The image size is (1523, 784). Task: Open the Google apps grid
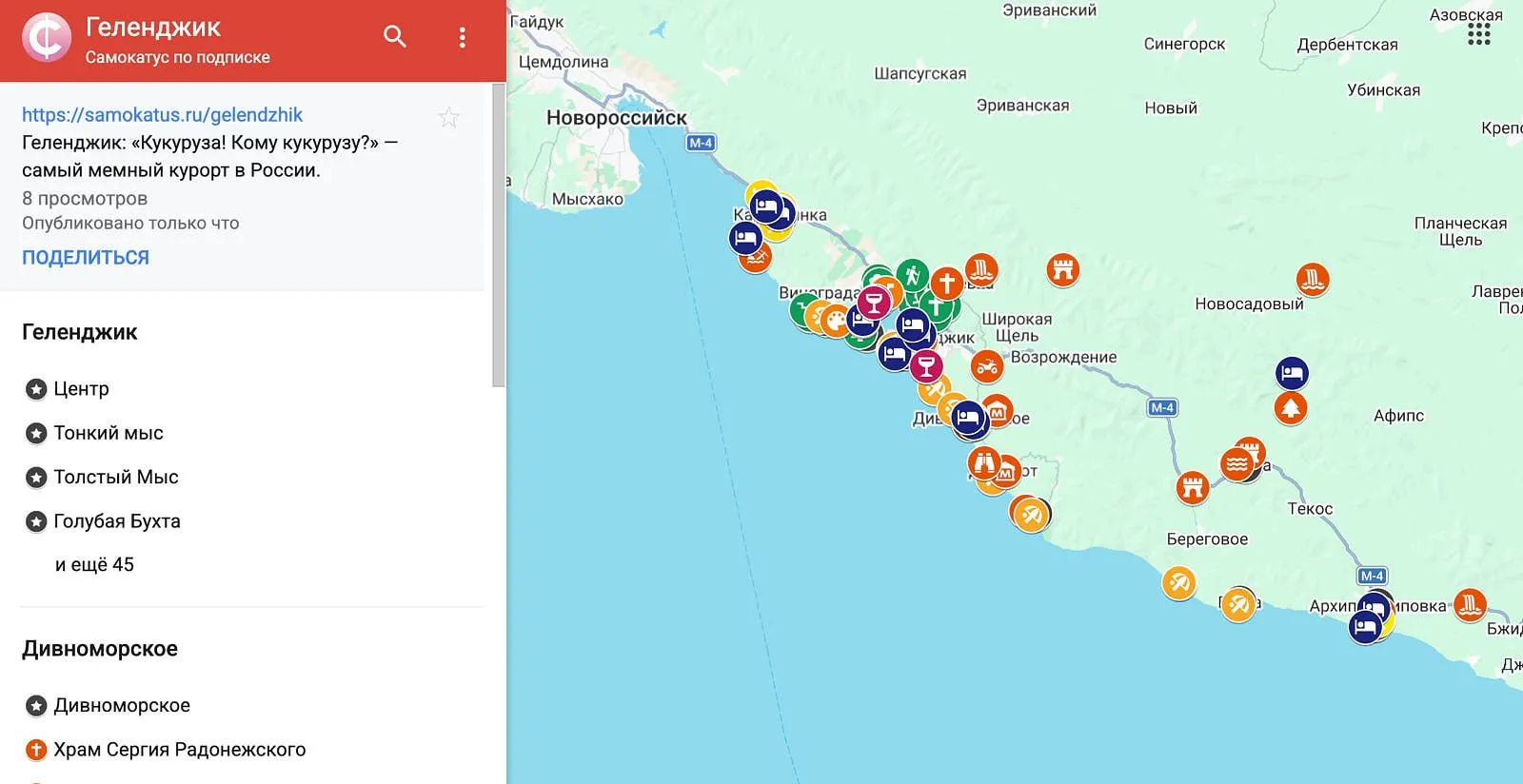tap(1478, 35)
